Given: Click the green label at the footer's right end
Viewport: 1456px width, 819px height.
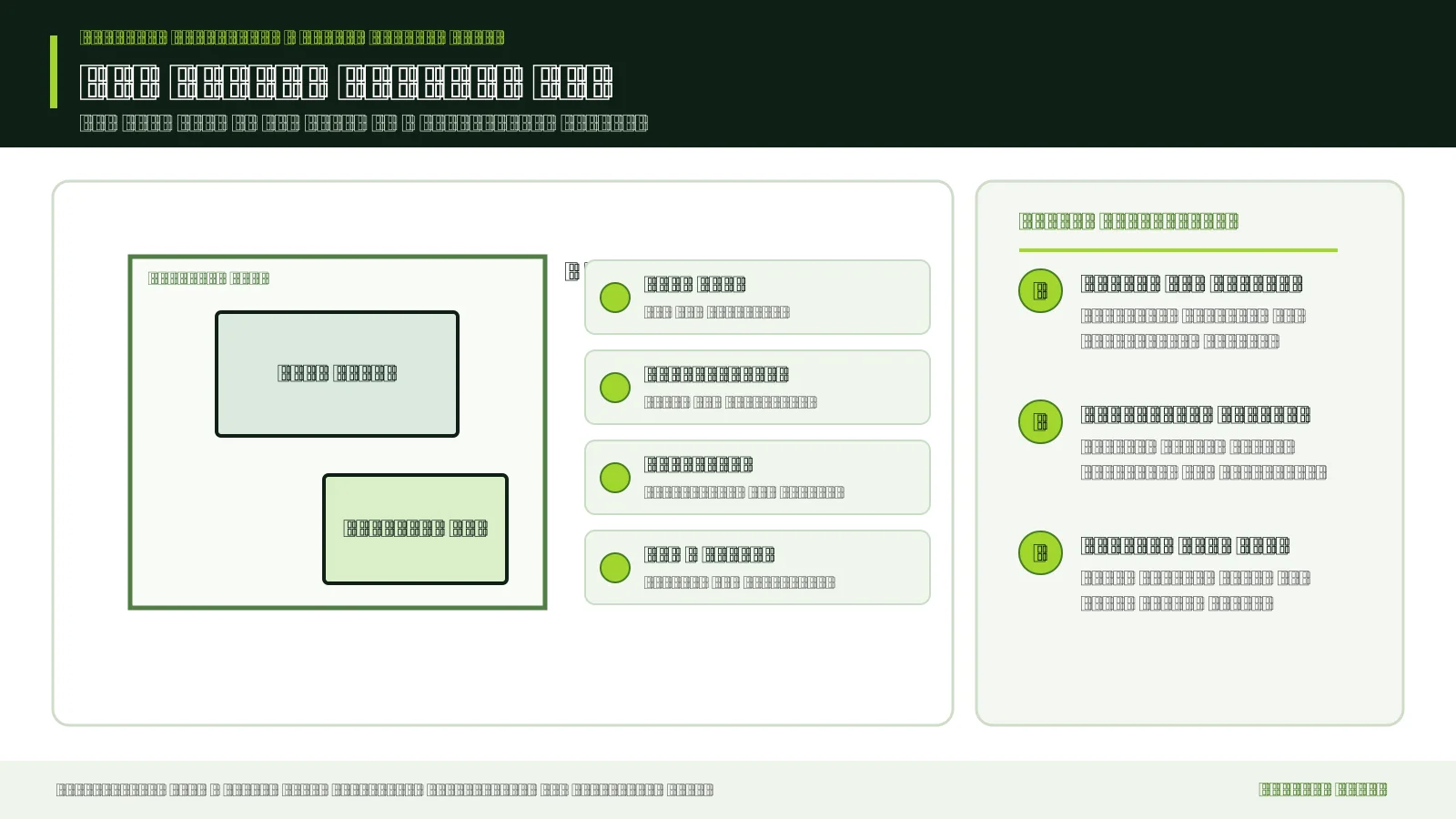Looking at the screenshot, I should 1323,789.
